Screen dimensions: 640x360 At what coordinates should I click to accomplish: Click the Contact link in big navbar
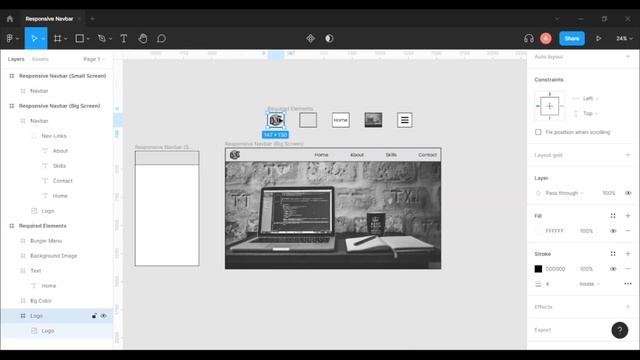point(427,155)
